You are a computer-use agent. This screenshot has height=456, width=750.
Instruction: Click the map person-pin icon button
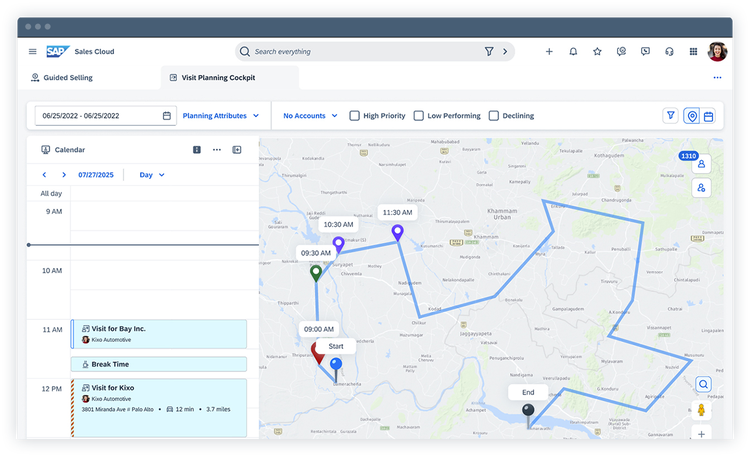[x=701, y=188]
